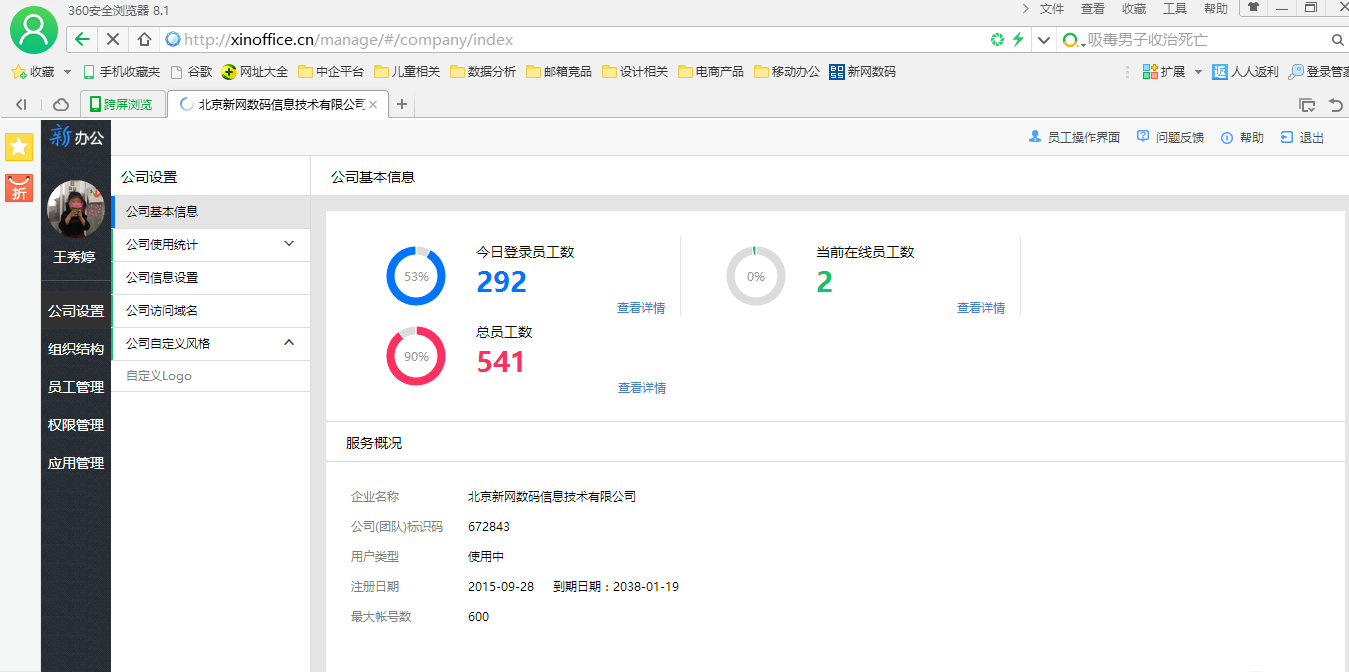This screenshot has height=672, width=1349.
Task: Click the 90% red progress ring
Action: (416, 356)
